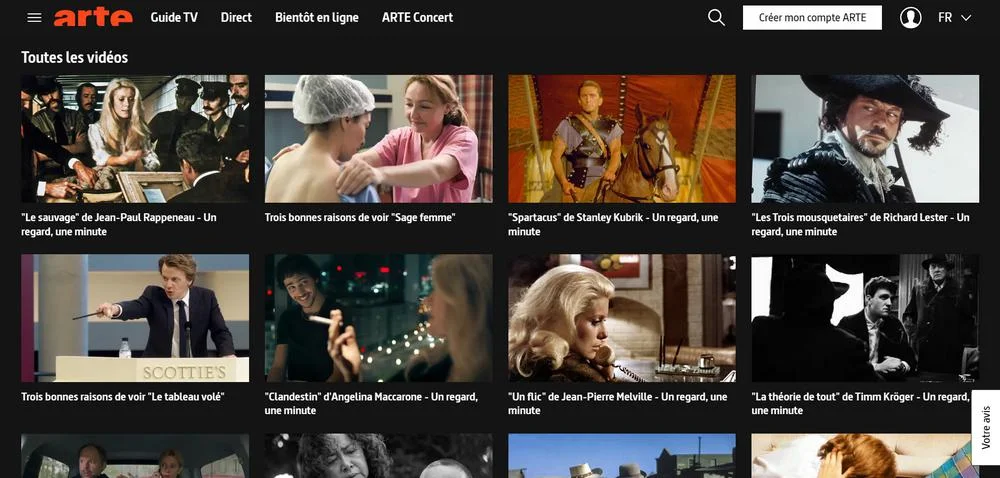Click the ARTE logo
This screenshot has height=478, width=1000.
pyautogui.click(x=93, y=17)
